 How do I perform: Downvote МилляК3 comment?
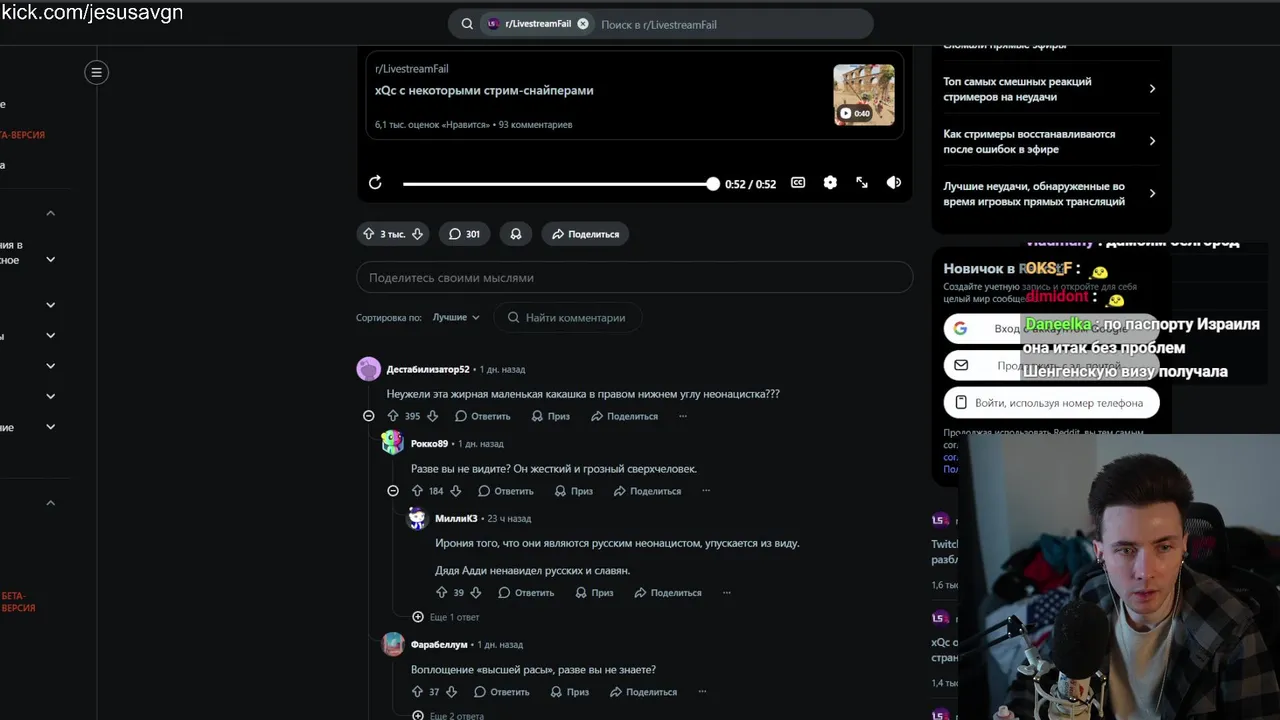pos(476,593)
